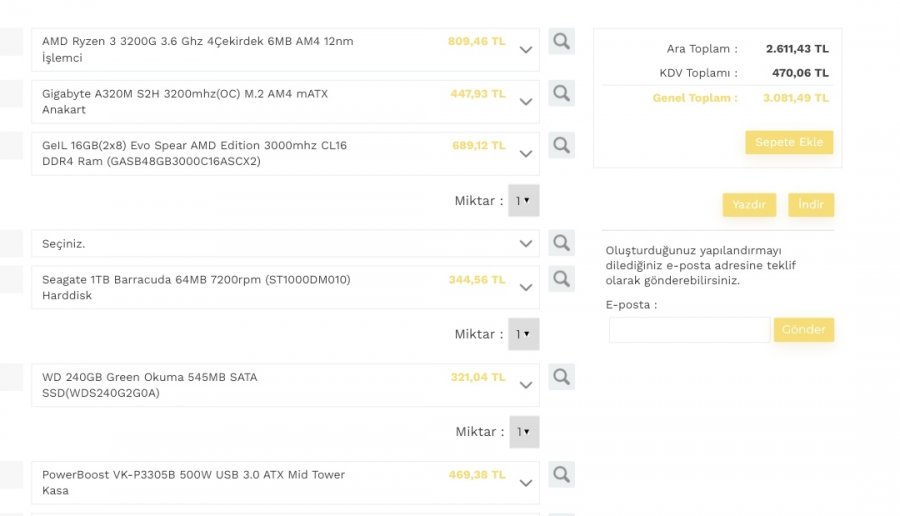Click magnifier icon beside Seagate 1TB Barracuda

pos(561,279)
